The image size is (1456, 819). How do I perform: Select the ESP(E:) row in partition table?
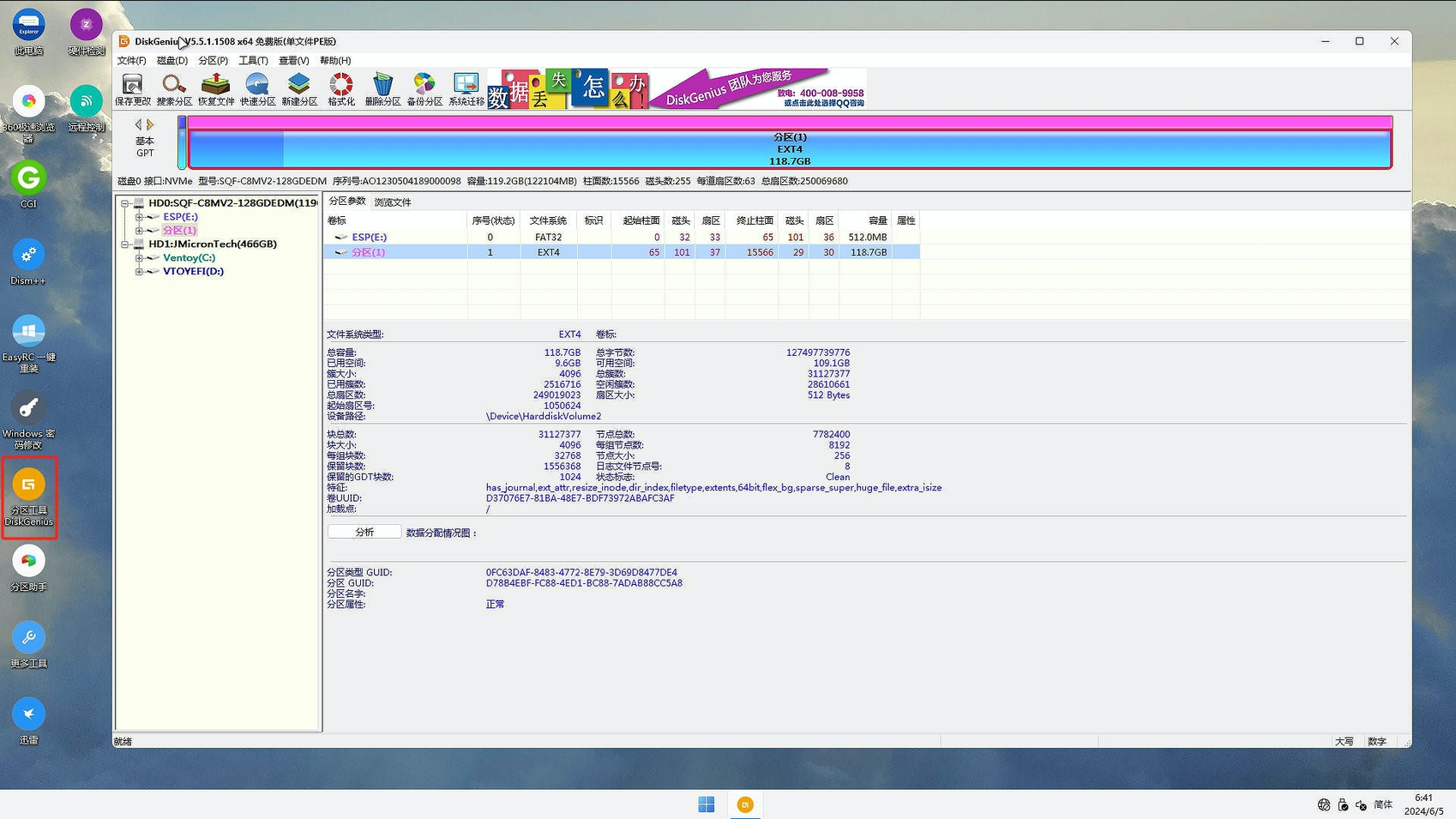(622, 238)
